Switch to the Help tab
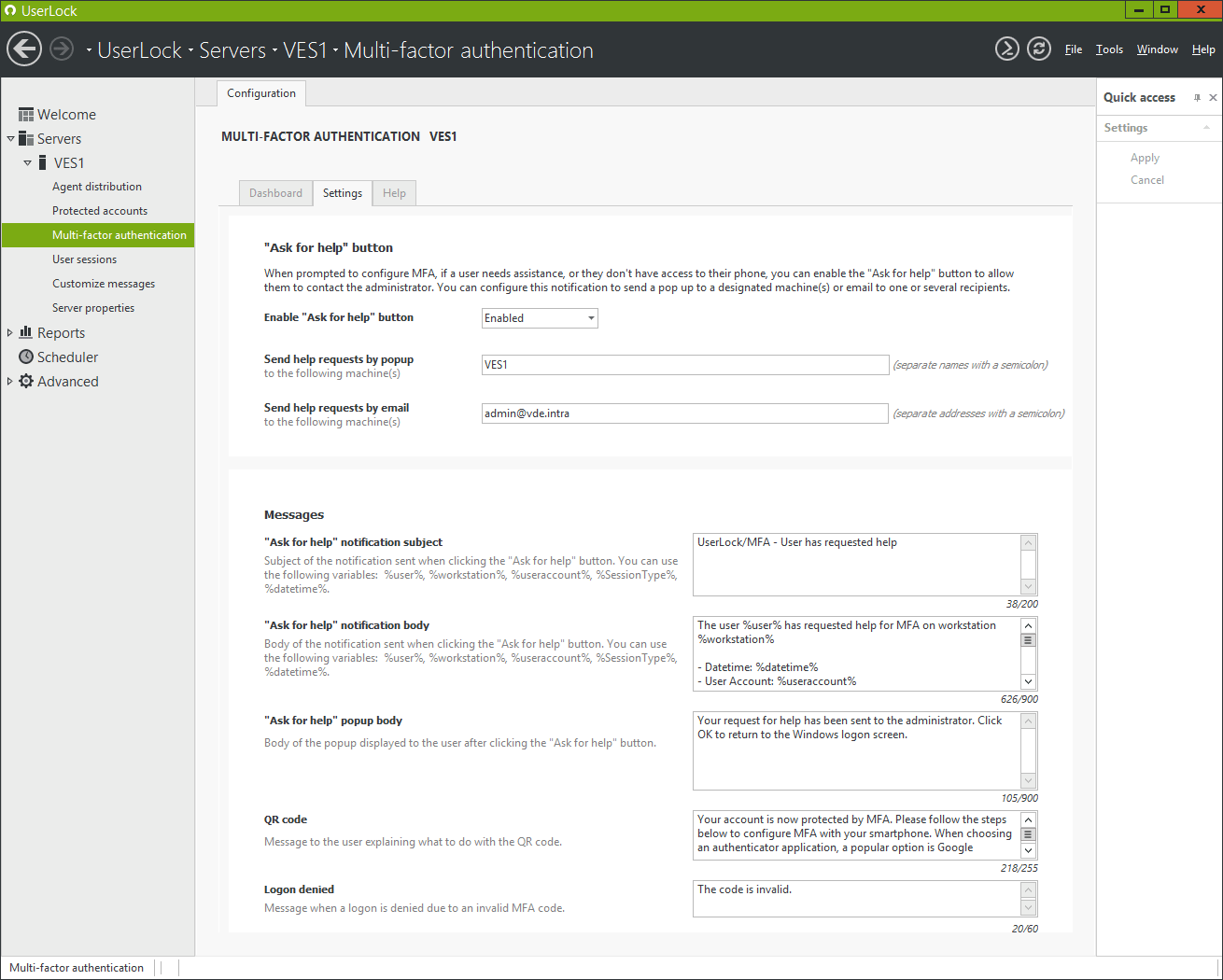This screenshot has height=980, width=1223. click(394, 193)
